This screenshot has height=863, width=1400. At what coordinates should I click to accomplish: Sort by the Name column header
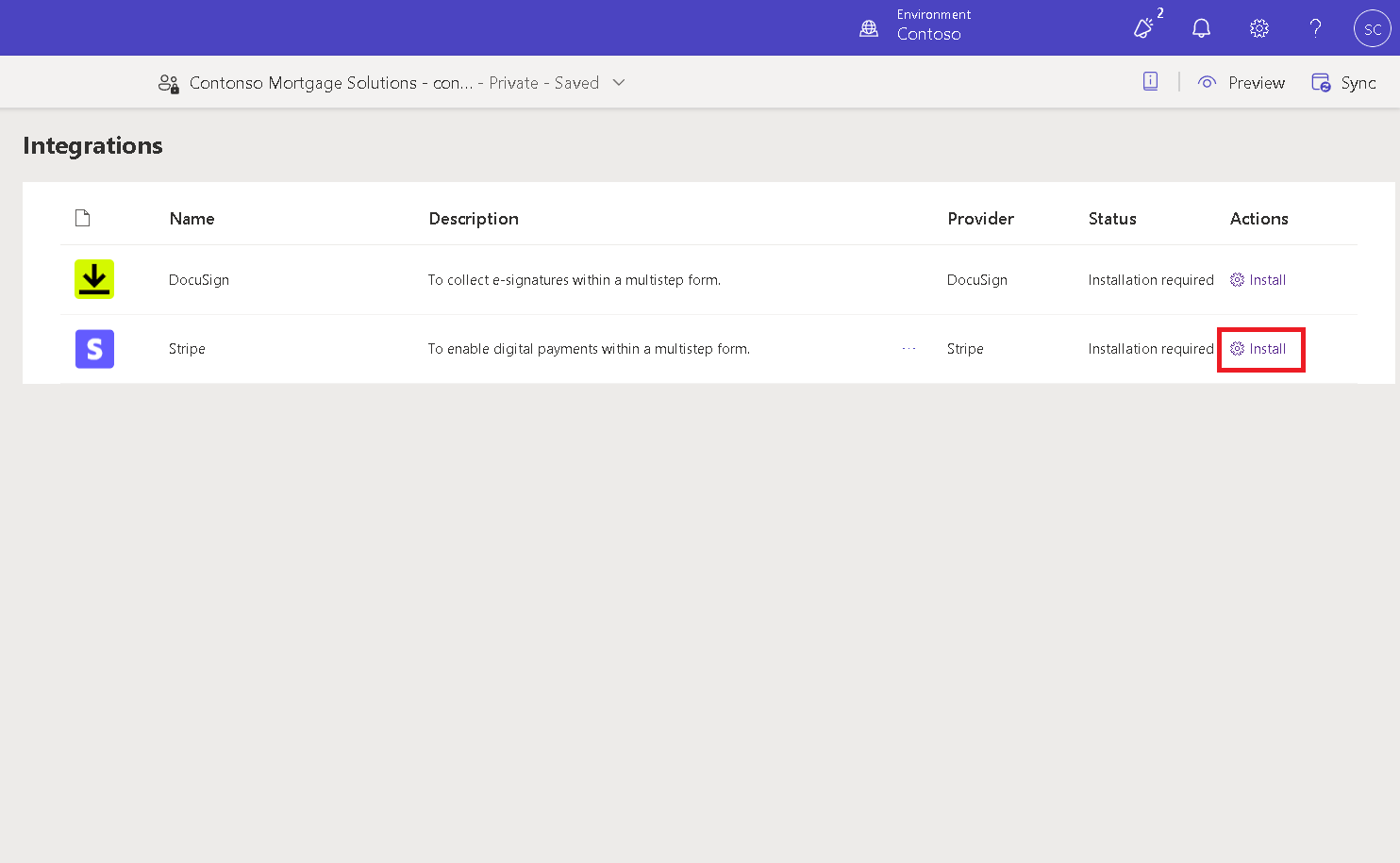[192, 219]
